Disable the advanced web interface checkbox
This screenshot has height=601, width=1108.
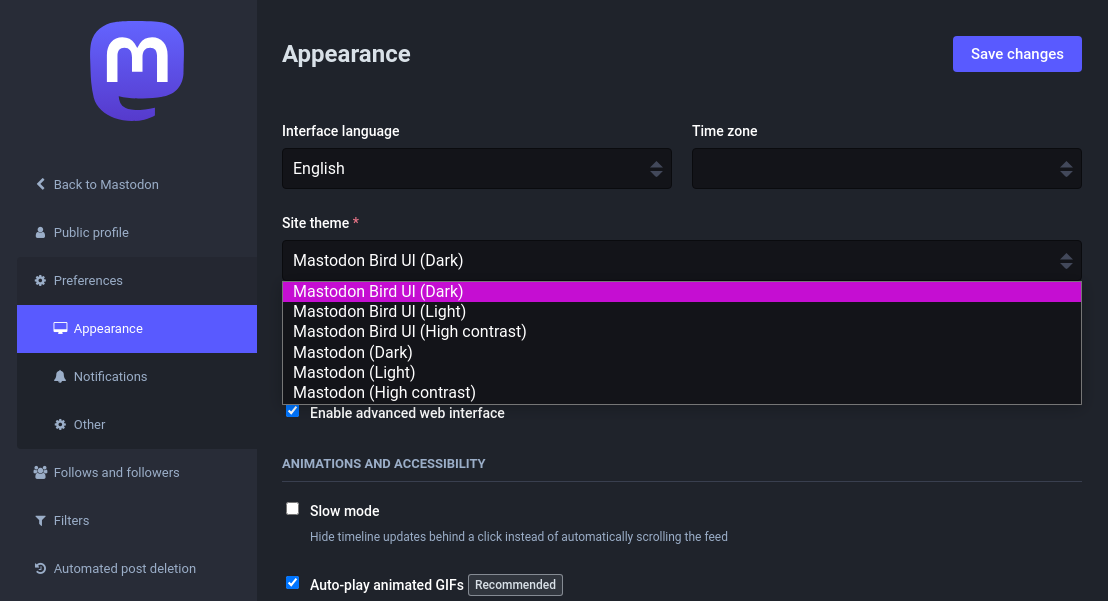[x=293, y=411]
